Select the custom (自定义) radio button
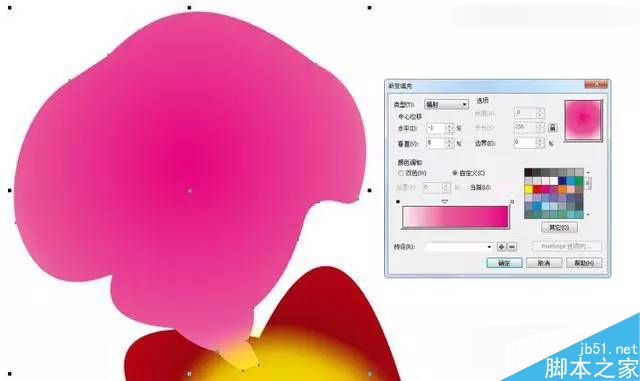 pyautogui.click(x=454, y=173)
